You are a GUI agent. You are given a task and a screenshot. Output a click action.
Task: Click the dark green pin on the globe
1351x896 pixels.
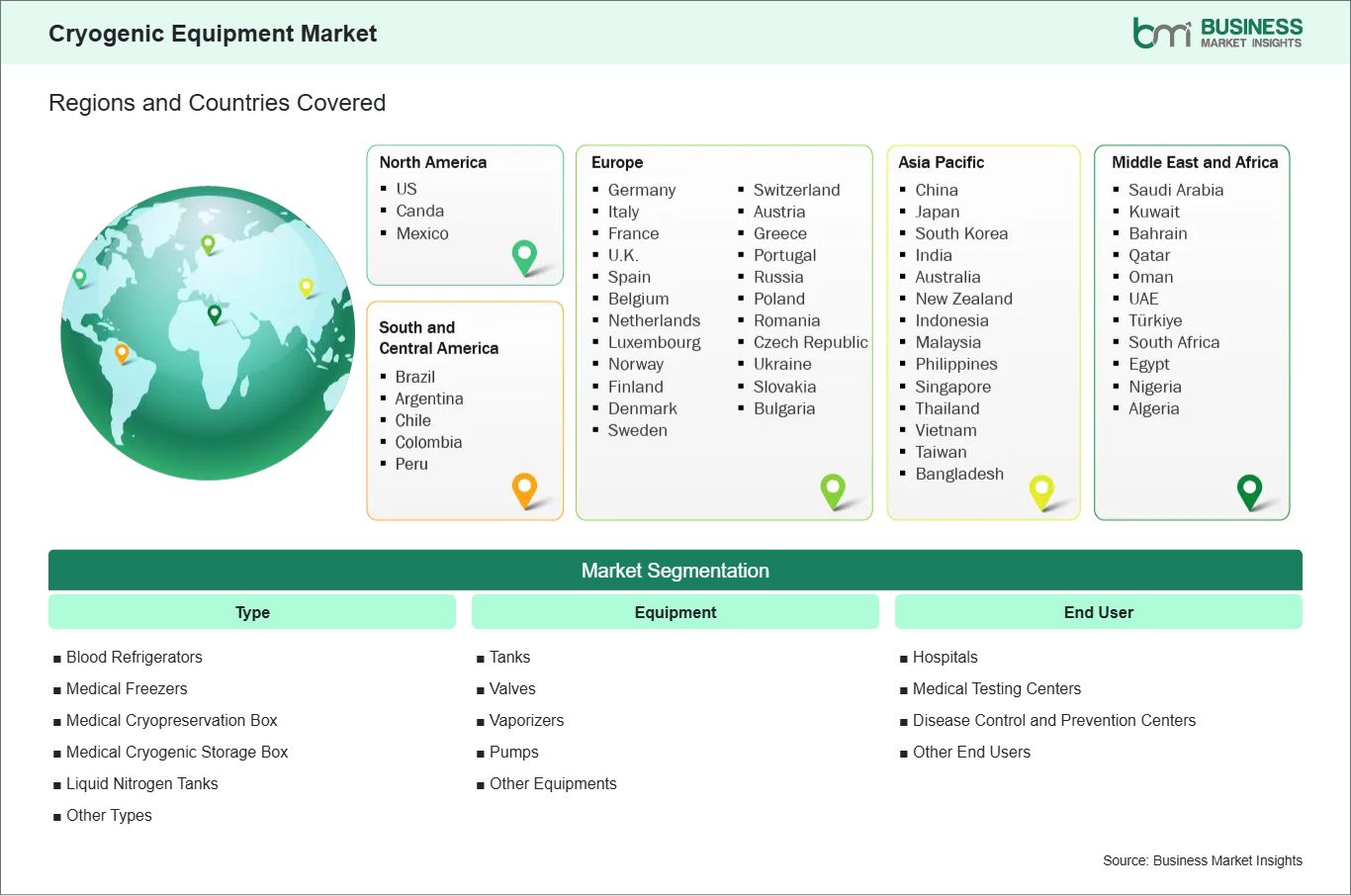pos(215,314)
